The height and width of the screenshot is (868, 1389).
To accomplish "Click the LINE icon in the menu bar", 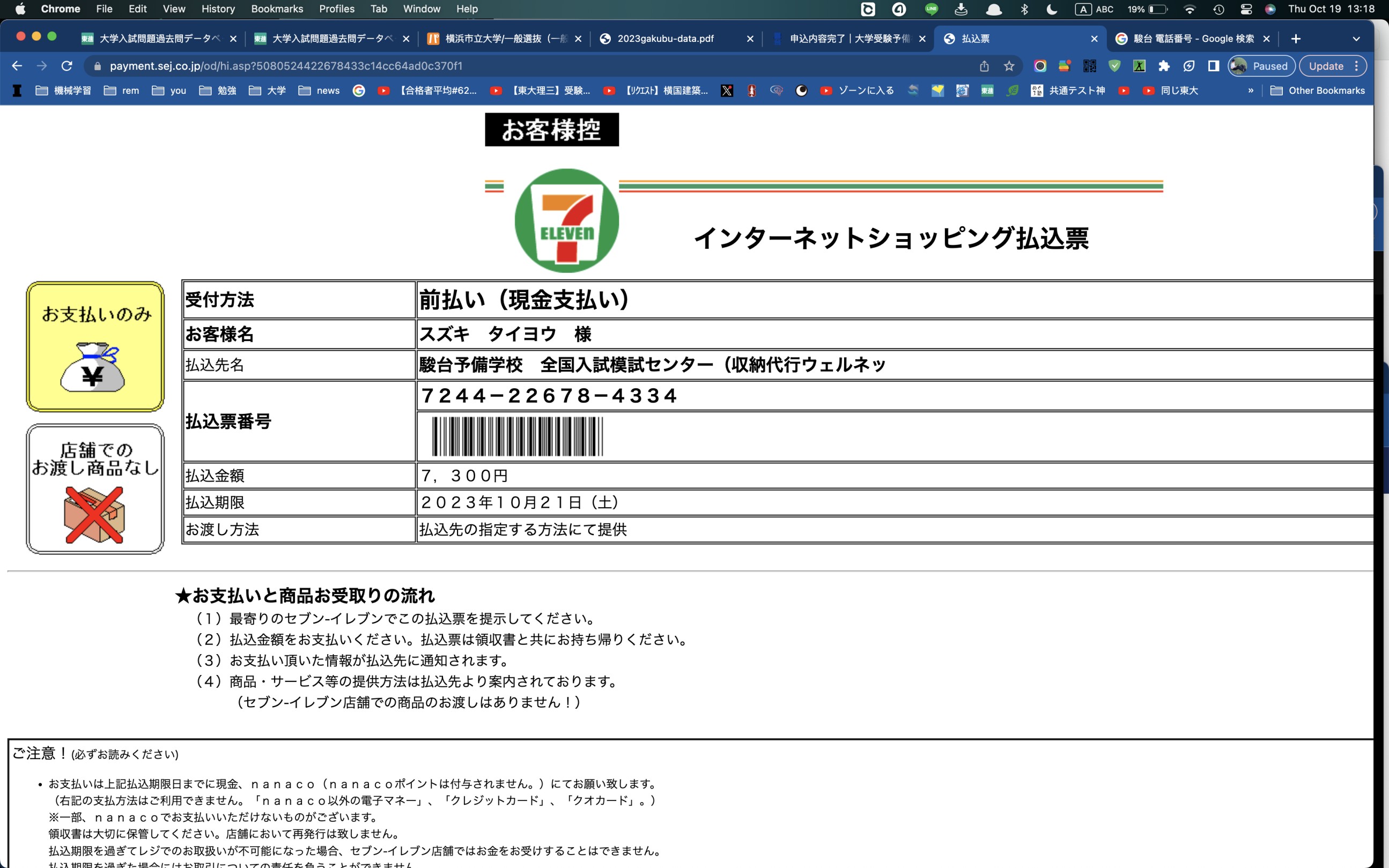I will [932, 9].
